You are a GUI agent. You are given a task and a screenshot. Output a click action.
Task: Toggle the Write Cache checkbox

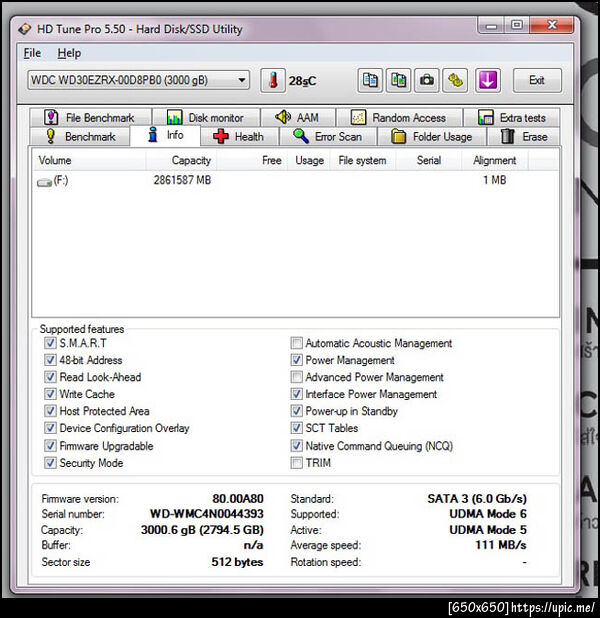tap(50, 394)
